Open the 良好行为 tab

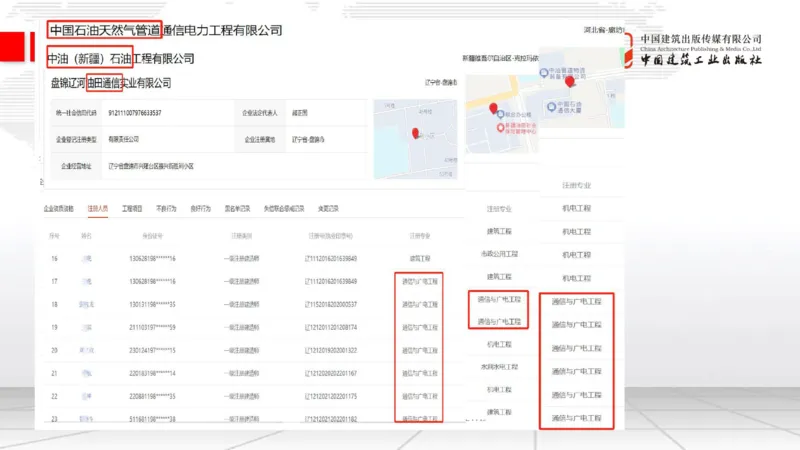coord(201,209)
